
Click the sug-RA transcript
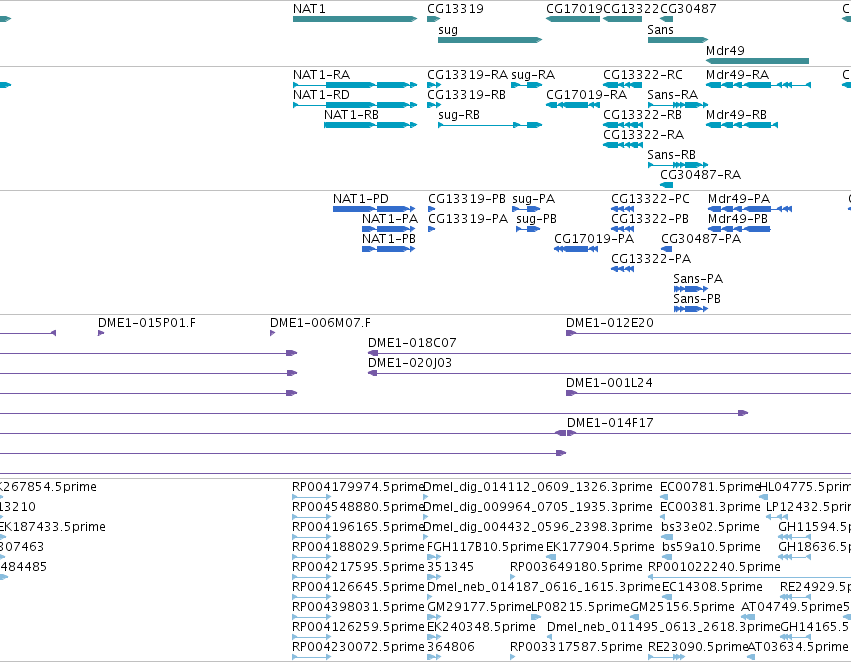coord(526,85)
